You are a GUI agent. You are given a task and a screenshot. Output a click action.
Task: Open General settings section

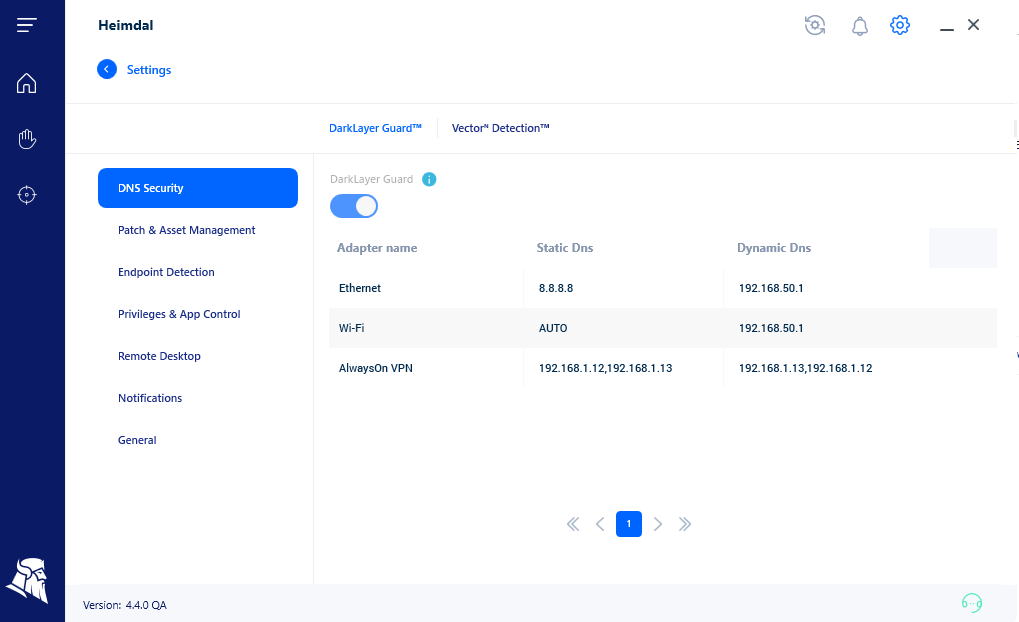[x=137, y=440]
